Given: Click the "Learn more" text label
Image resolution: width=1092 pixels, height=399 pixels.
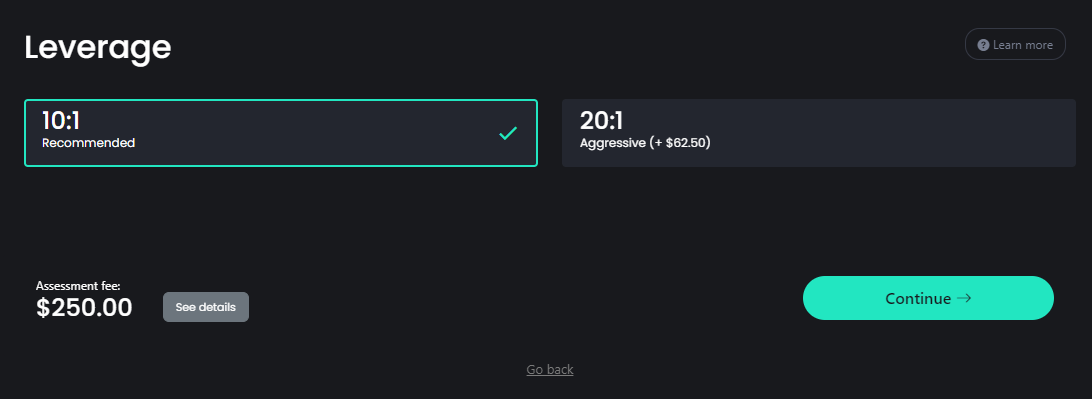Looking at the screenshot, I should point(1023,45).
